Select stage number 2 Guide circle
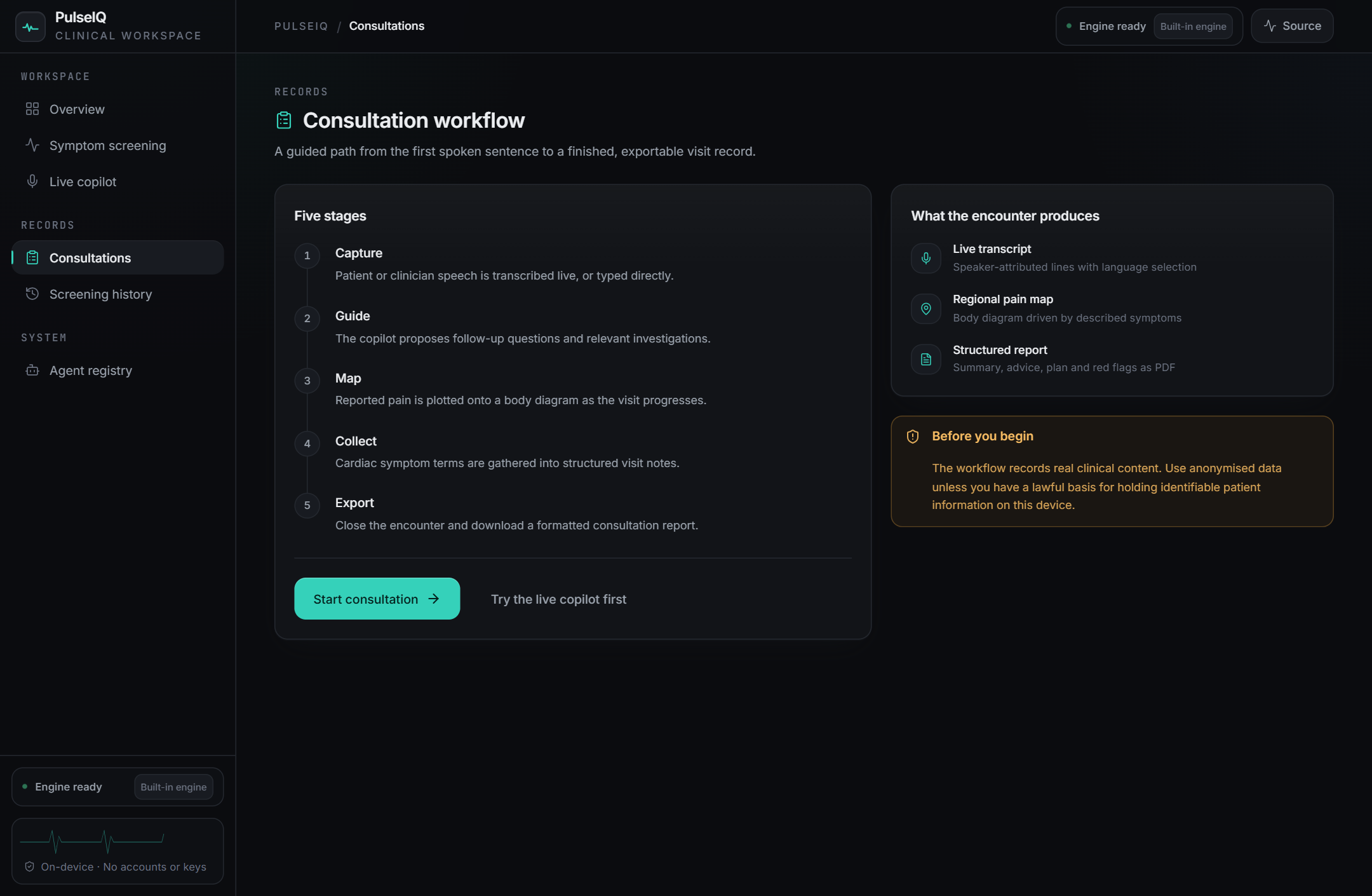This screenshot has height=896, width=1372. [x=307, y=318]
